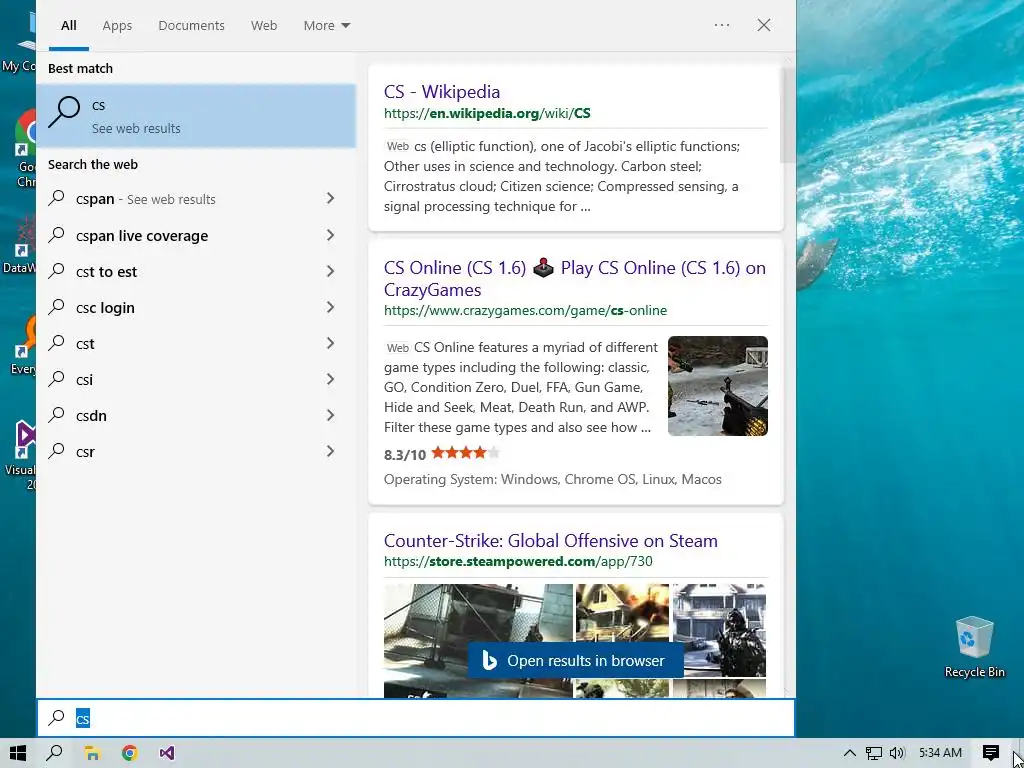
Task: Select the 'cs' best match result
Action: click(x=196, y=116)
